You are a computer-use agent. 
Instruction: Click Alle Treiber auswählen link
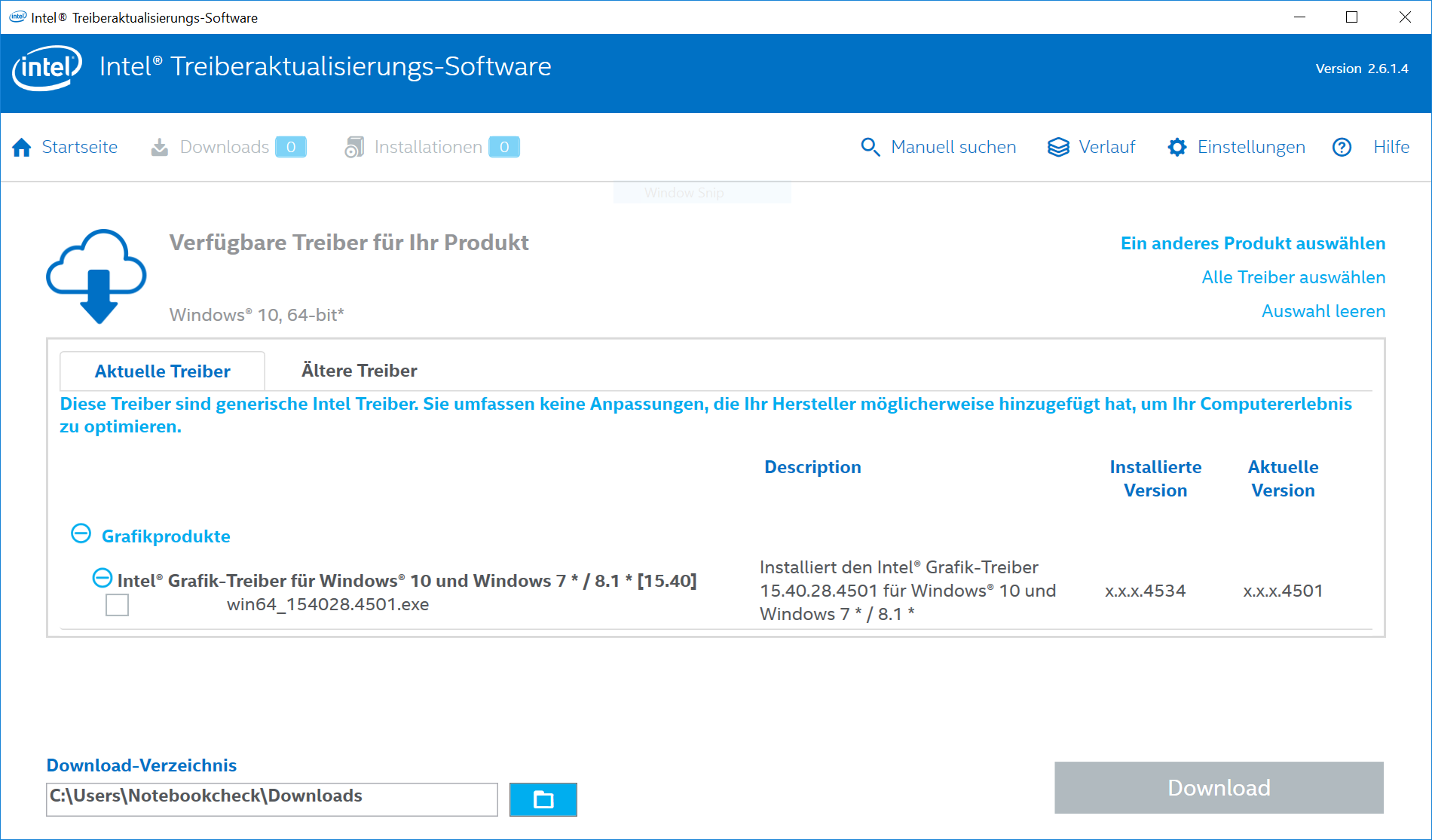pyautogui.click(x=1293, y=277)
